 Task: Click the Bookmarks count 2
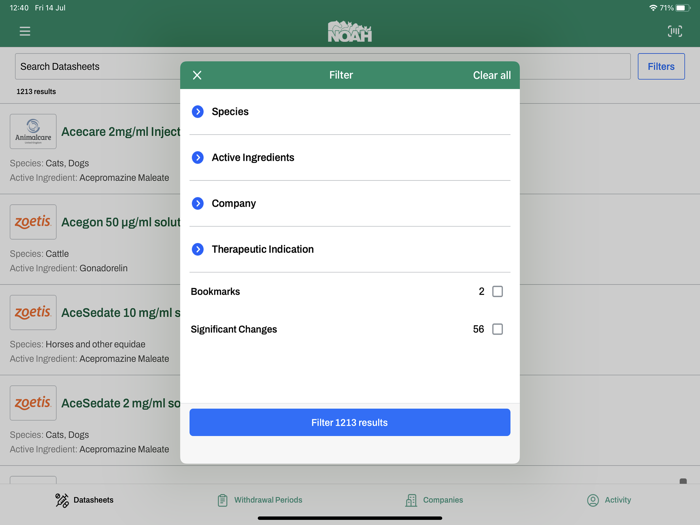[x=481, y=292]
